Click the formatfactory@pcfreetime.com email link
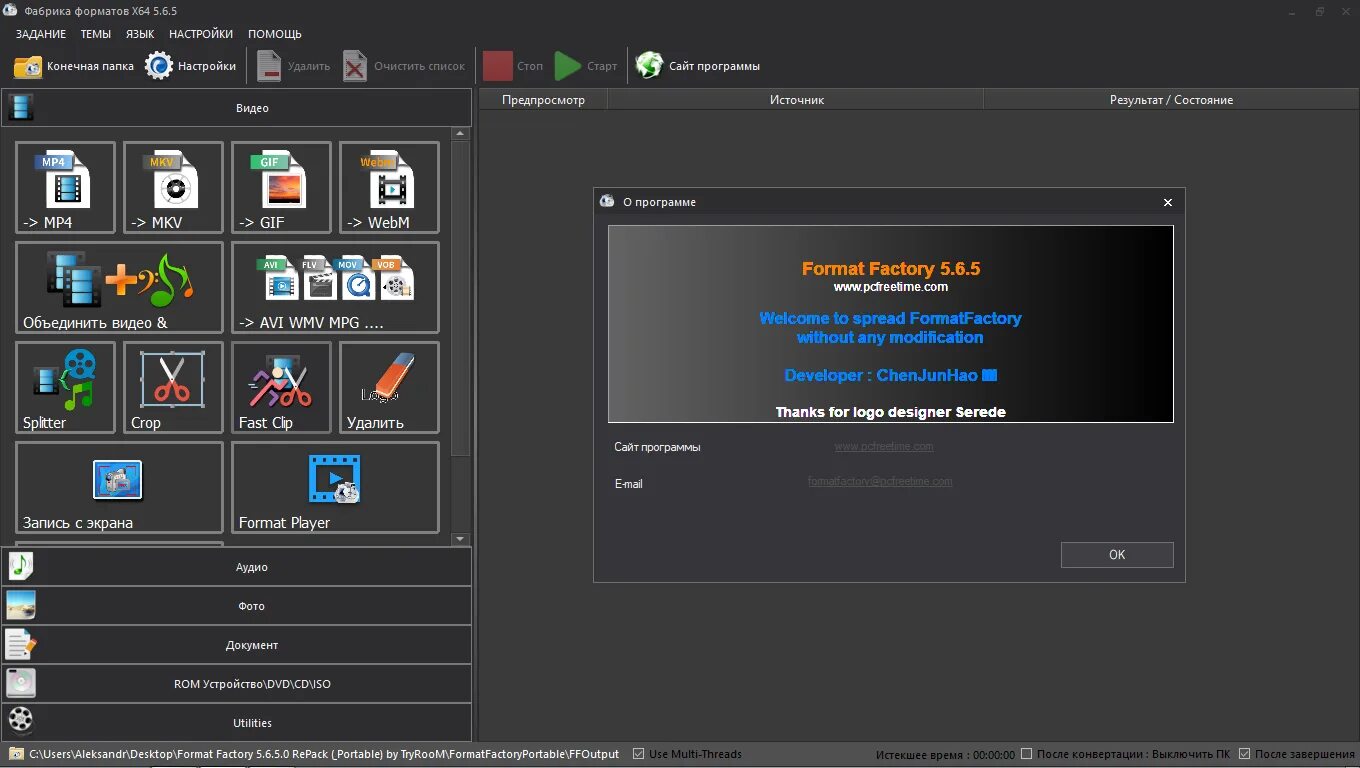1360x768 pixels. [x=880, y=482]
